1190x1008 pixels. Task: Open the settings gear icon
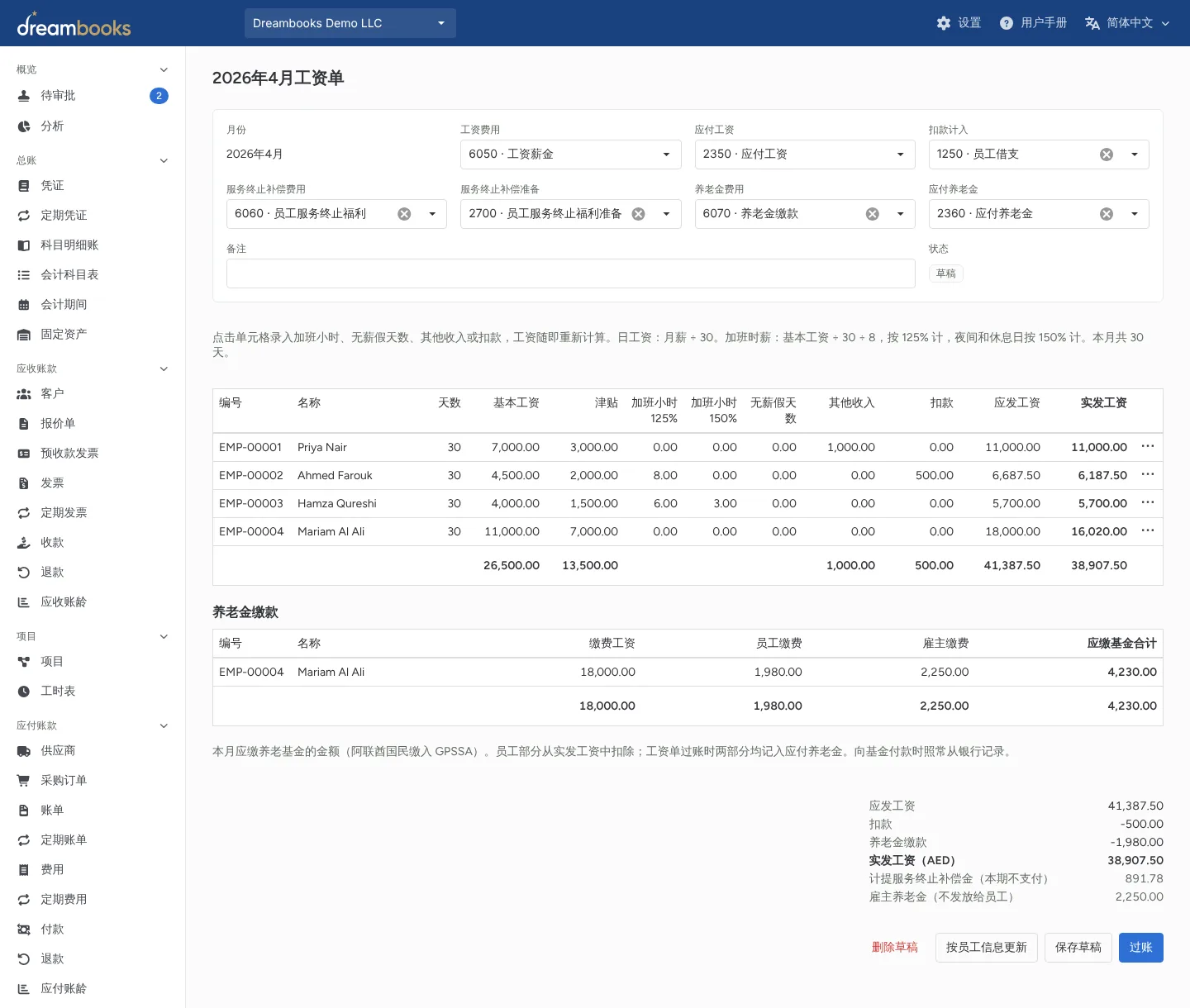point(944,23)
